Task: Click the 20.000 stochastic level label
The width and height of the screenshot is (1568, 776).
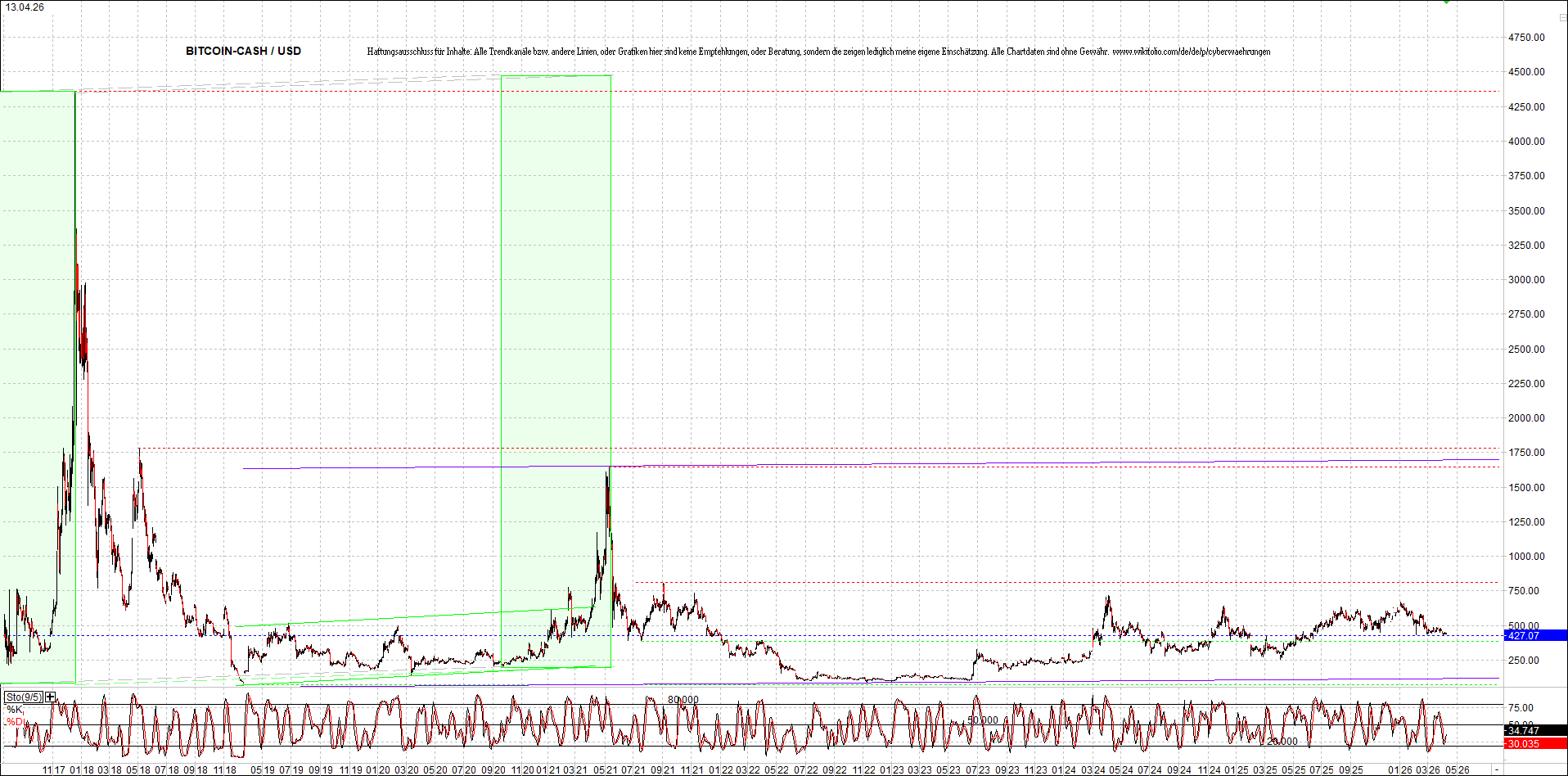Action: 1282,742
